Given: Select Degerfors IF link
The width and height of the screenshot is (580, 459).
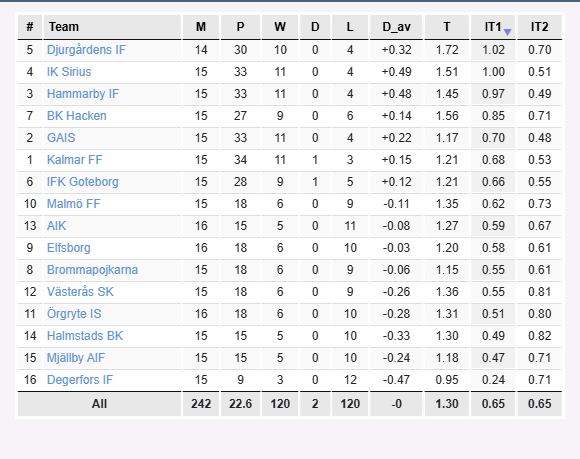Looking at the screenshot, I should (80, 380).
